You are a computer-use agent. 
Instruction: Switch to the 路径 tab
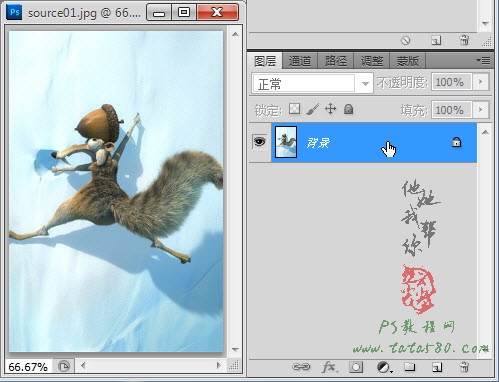click(x=336, y=61)
